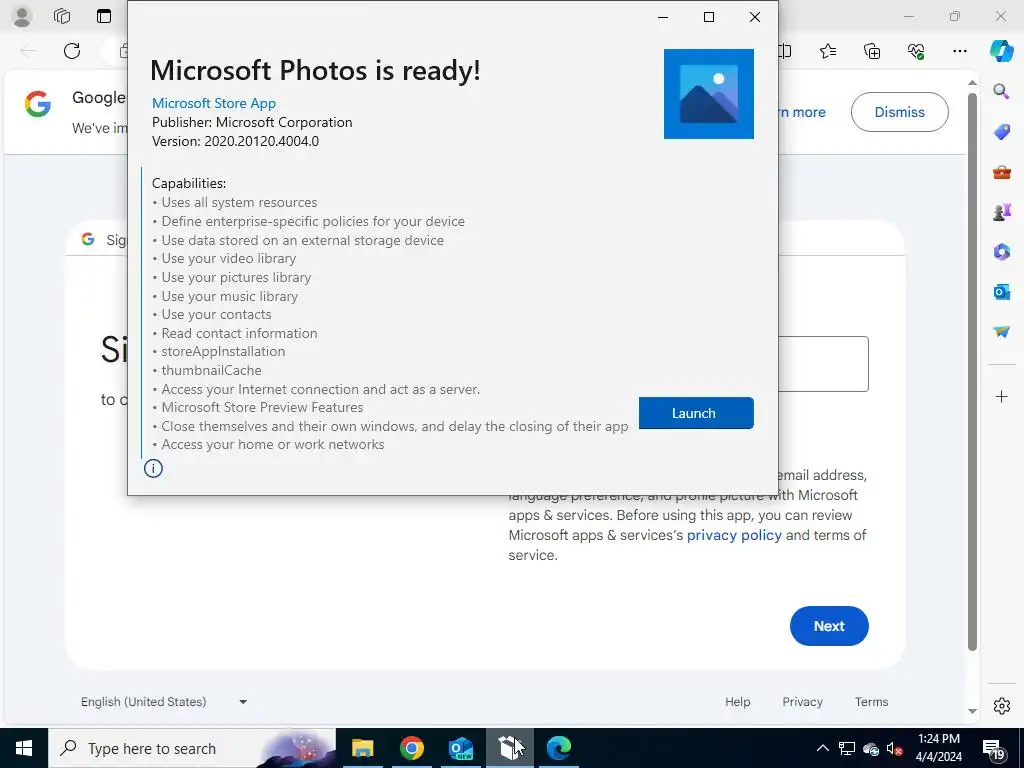The height and width of the screenshot is (768, 1024).
Task: Click 'Version: 2020.20120.4004.0' text
Action: point(235,141)
